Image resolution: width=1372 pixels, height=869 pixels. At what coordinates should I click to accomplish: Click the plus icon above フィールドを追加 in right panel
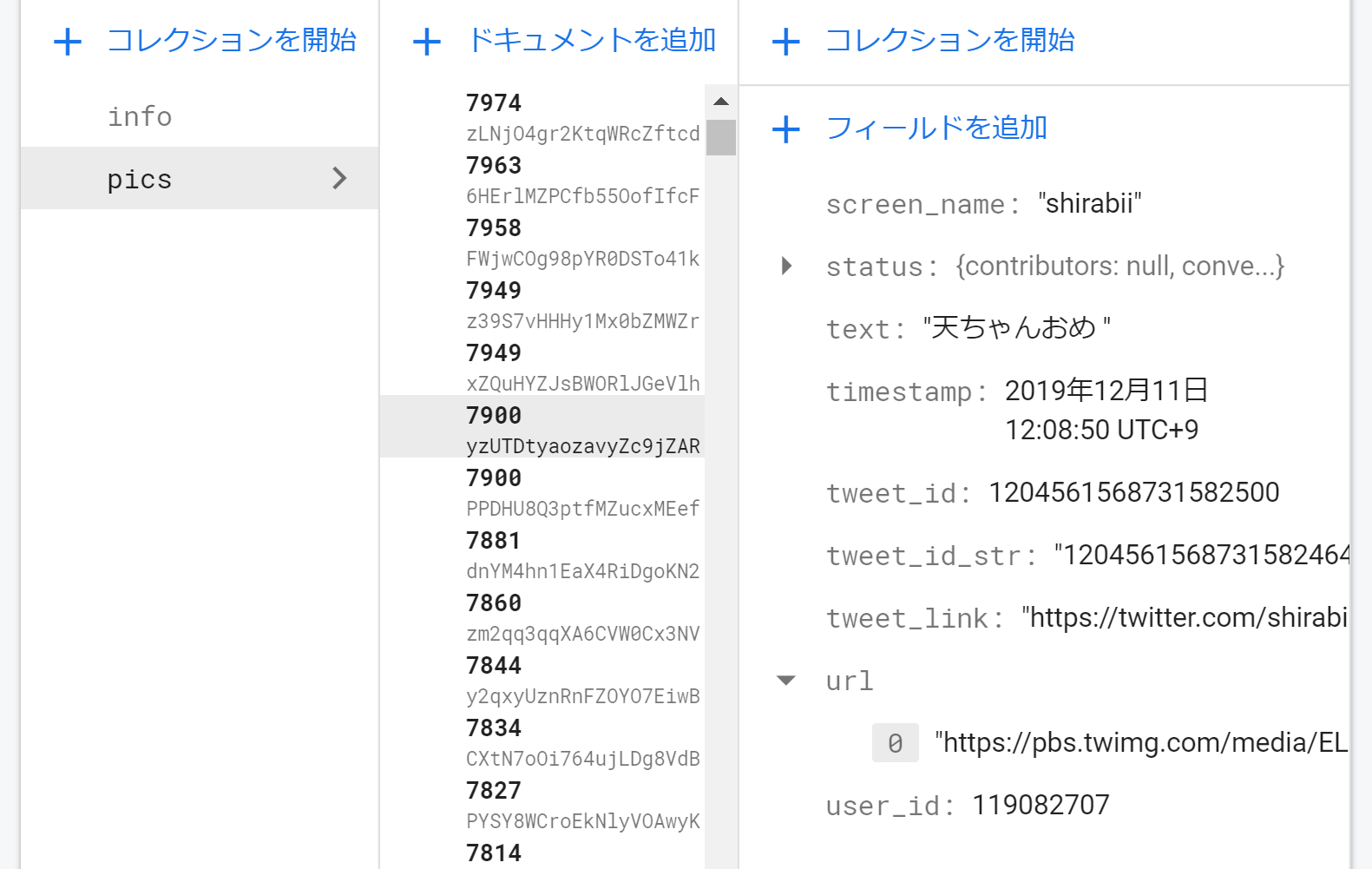(x=786, y=42)
